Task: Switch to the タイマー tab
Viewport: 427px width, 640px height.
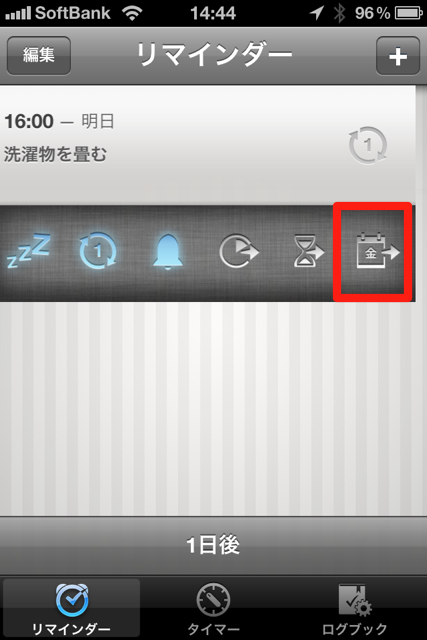Action: point(214,608)
